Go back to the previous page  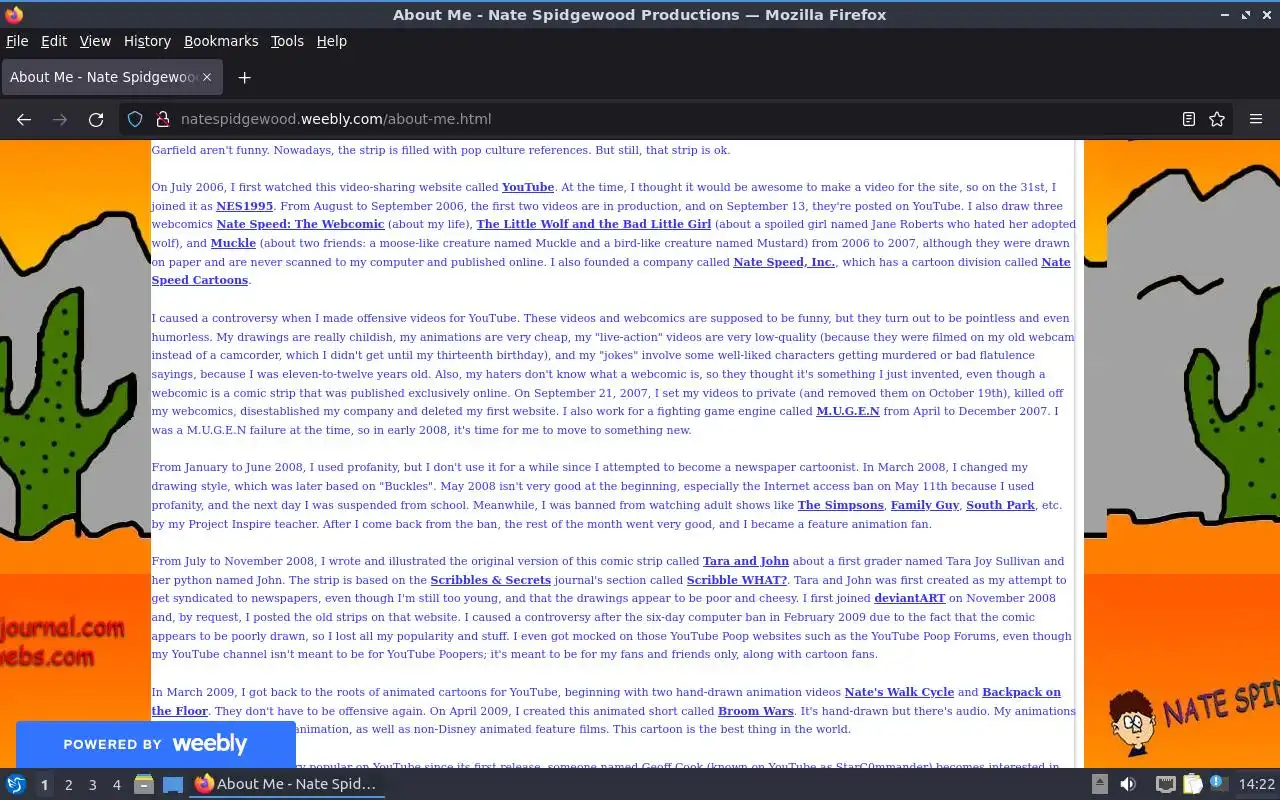pos(24,119)
